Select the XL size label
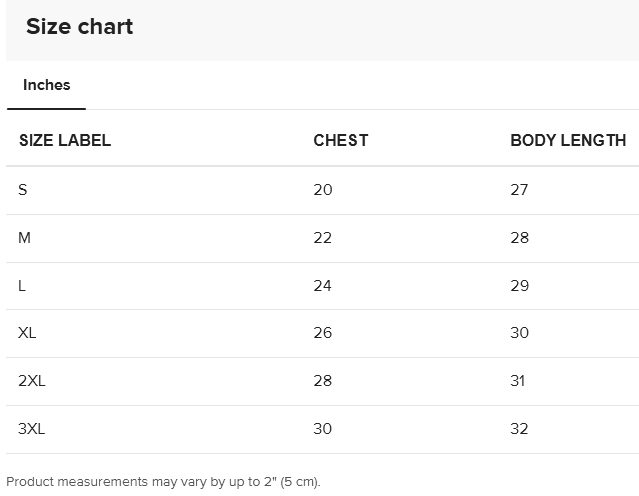Screen dimensions: 639x496 point(27,333)
